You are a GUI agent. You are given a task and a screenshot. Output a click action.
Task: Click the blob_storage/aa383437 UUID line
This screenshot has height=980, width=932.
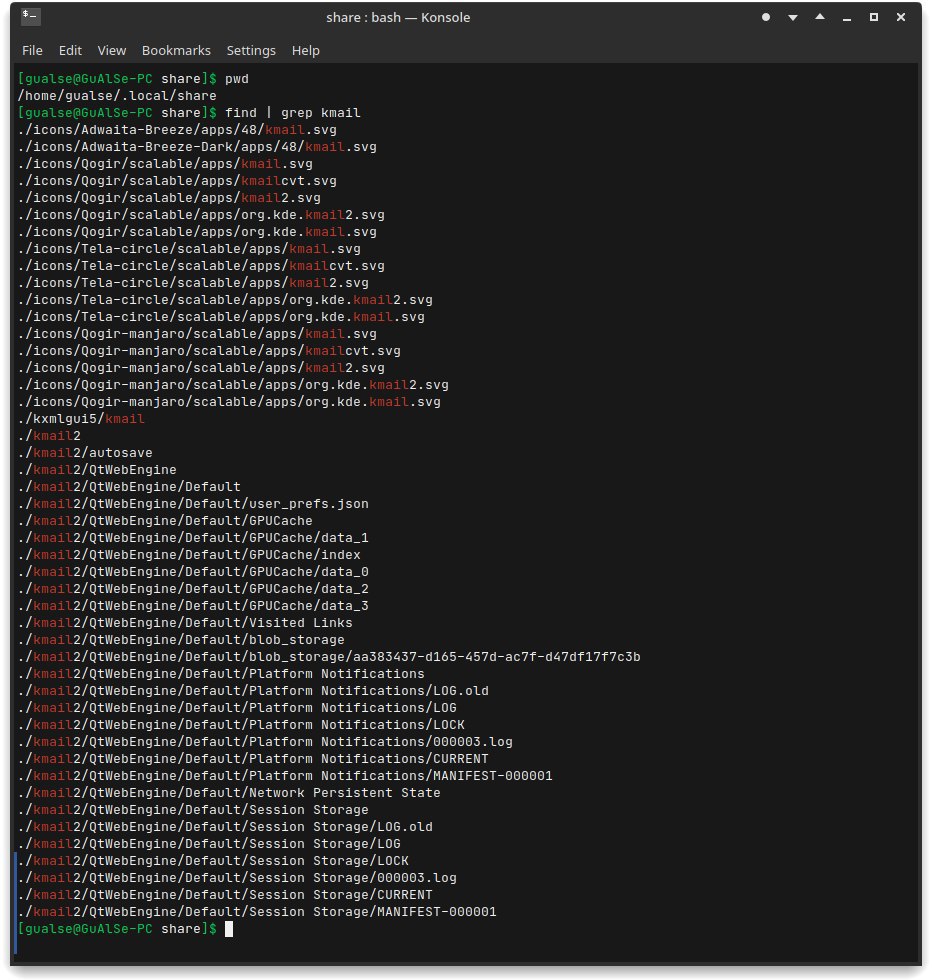pos(329,657)
